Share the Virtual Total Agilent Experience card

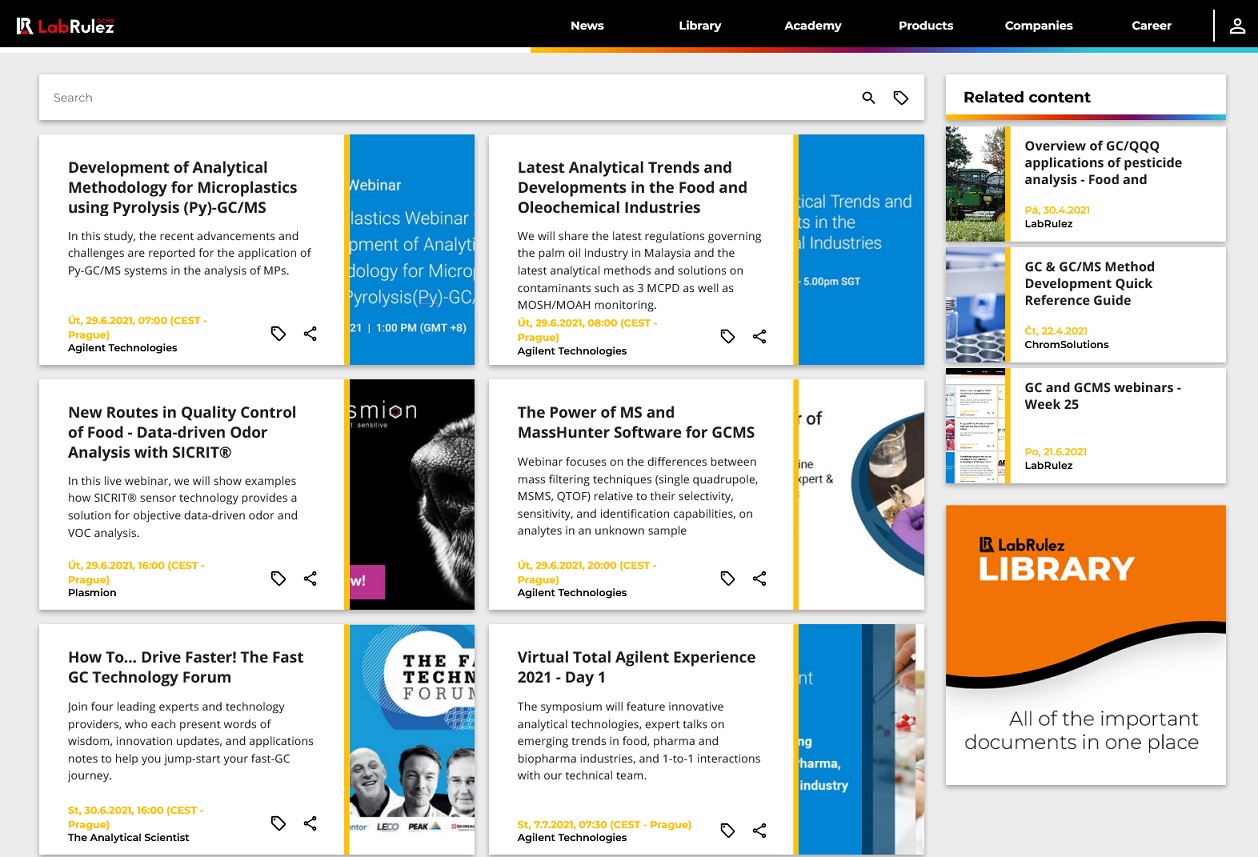click(x=760, y=830)
